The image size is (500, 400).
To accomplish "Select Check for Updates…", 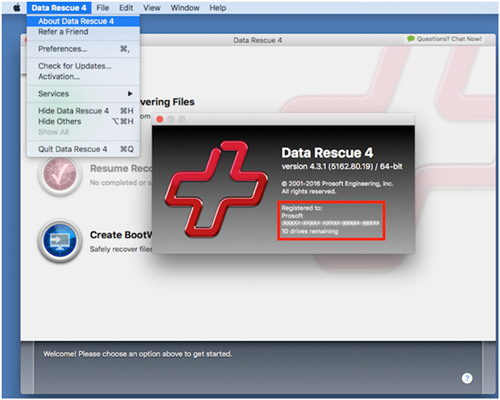I will click(83, 66).
